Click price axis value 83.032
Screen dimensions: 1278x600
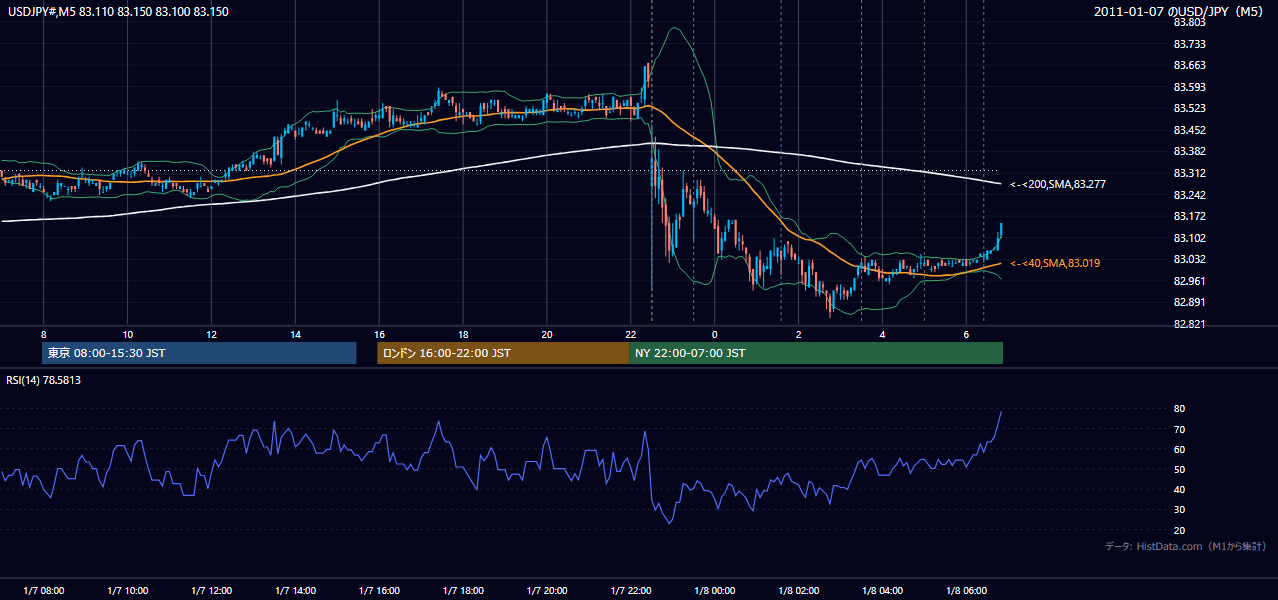click(x=1189, y=259)
